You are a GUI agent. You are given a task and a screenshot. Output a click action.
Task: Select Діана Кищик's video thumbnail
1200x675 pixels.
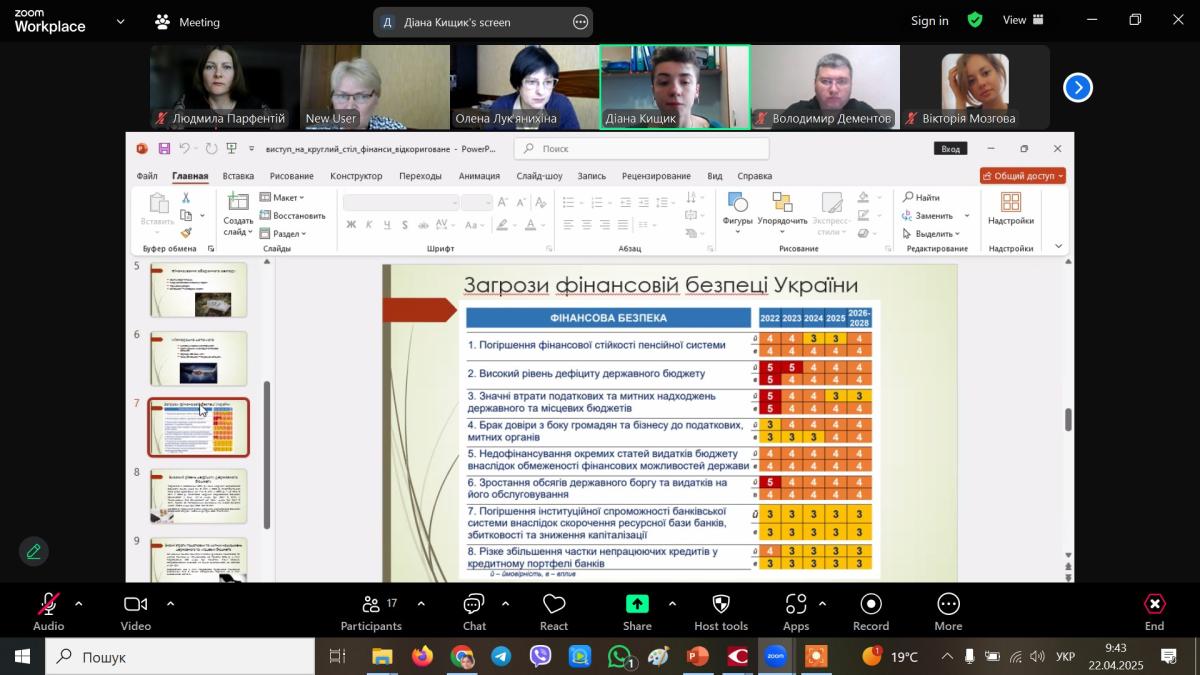[x=674, y=87]
